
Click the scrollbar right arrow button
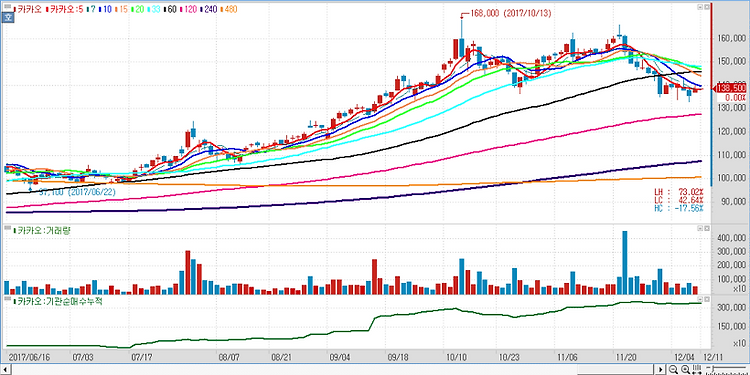coord(660,369)
